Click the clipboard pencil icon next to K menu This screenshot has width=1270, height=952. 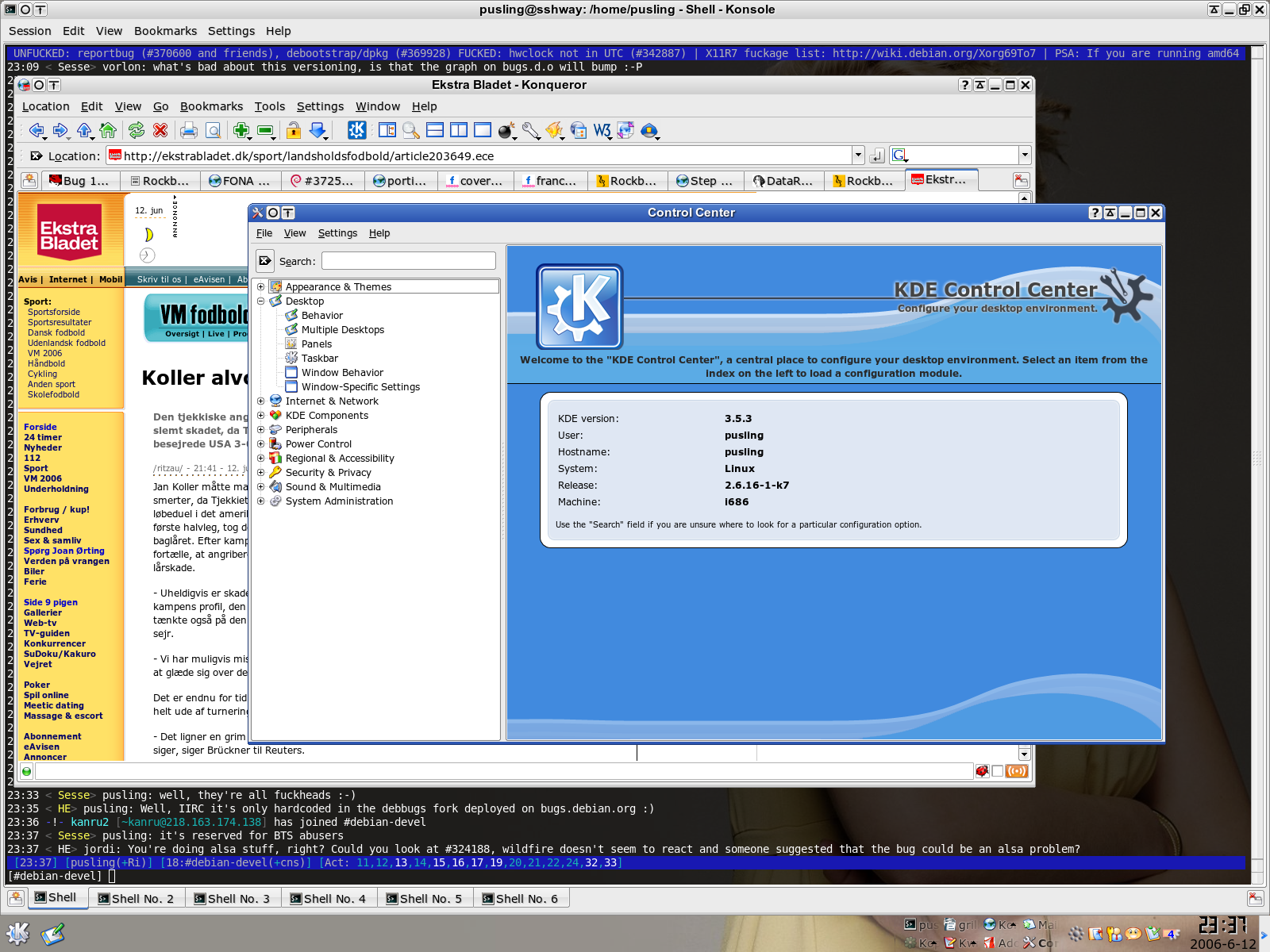(53, 934)
